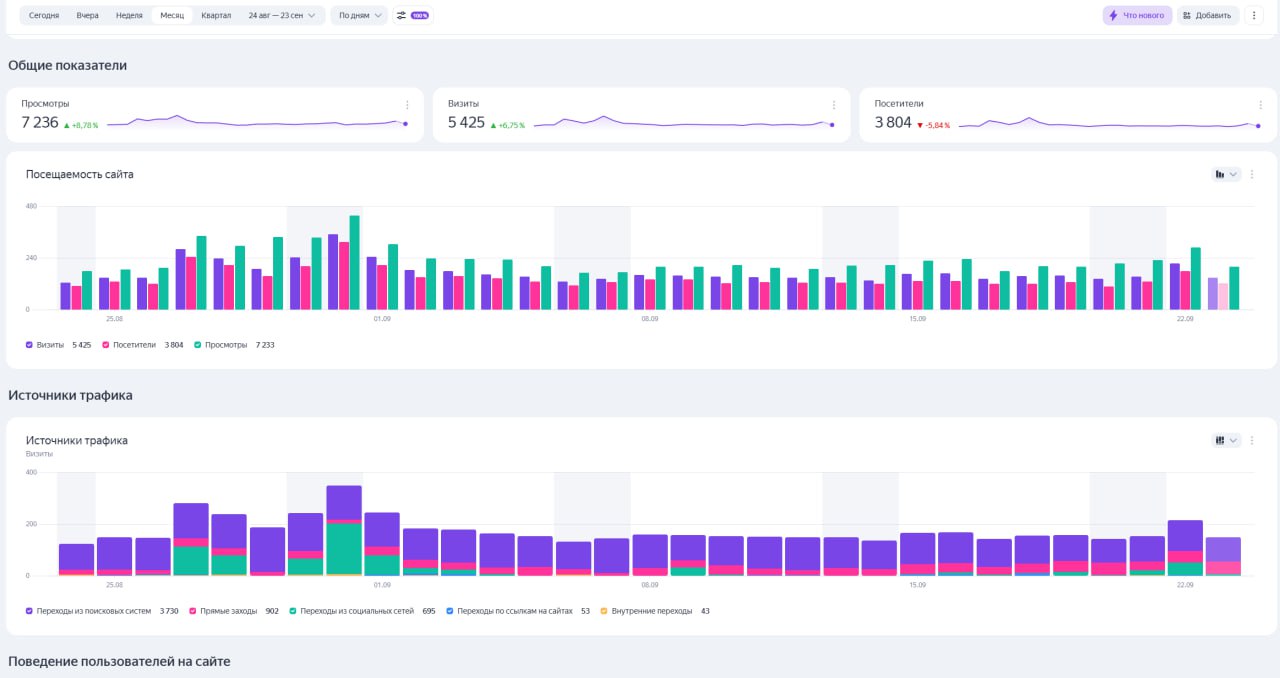
Task: Open the Посетители card options menu
Action: coord(1260,105)
